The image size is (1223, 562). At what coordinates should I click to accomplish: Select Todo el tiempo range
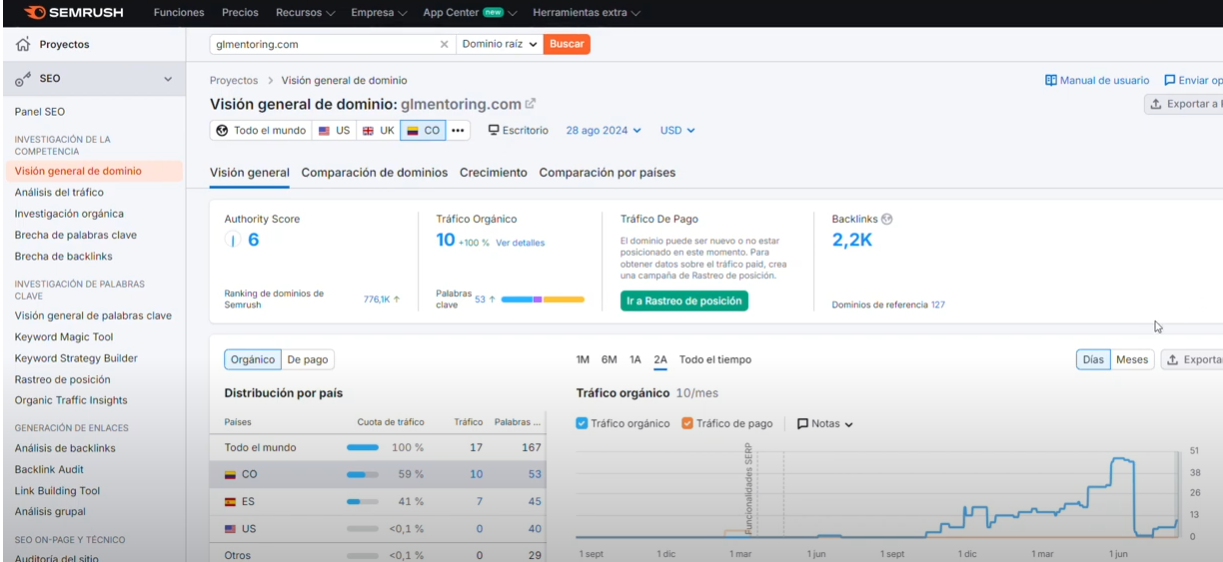[x=715, y=359]
